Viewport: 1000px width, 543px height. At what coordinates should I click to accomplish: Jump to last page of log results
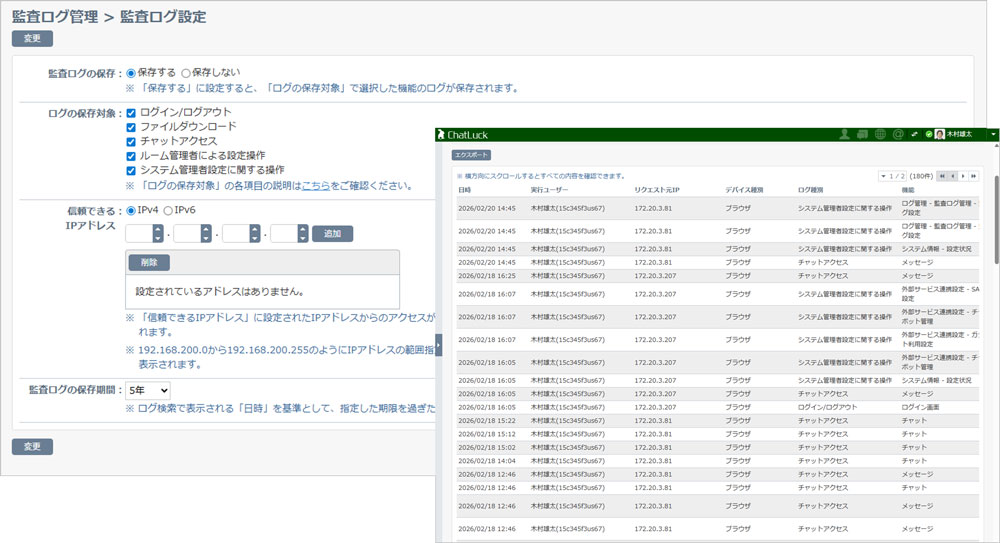tap(973, 176)
